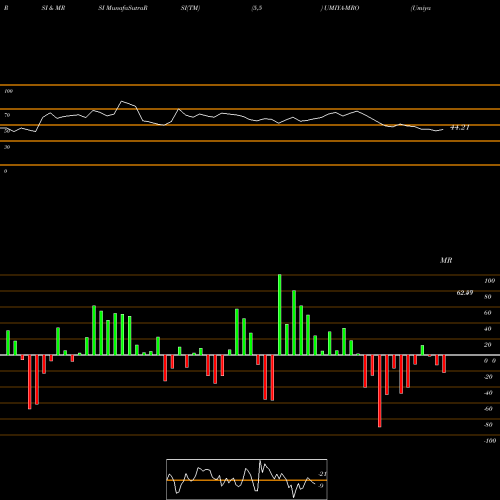The height and width of the screenshot is (500, 500).
Task: Click the MR axis label 20
Action: (x=488, y=345)
